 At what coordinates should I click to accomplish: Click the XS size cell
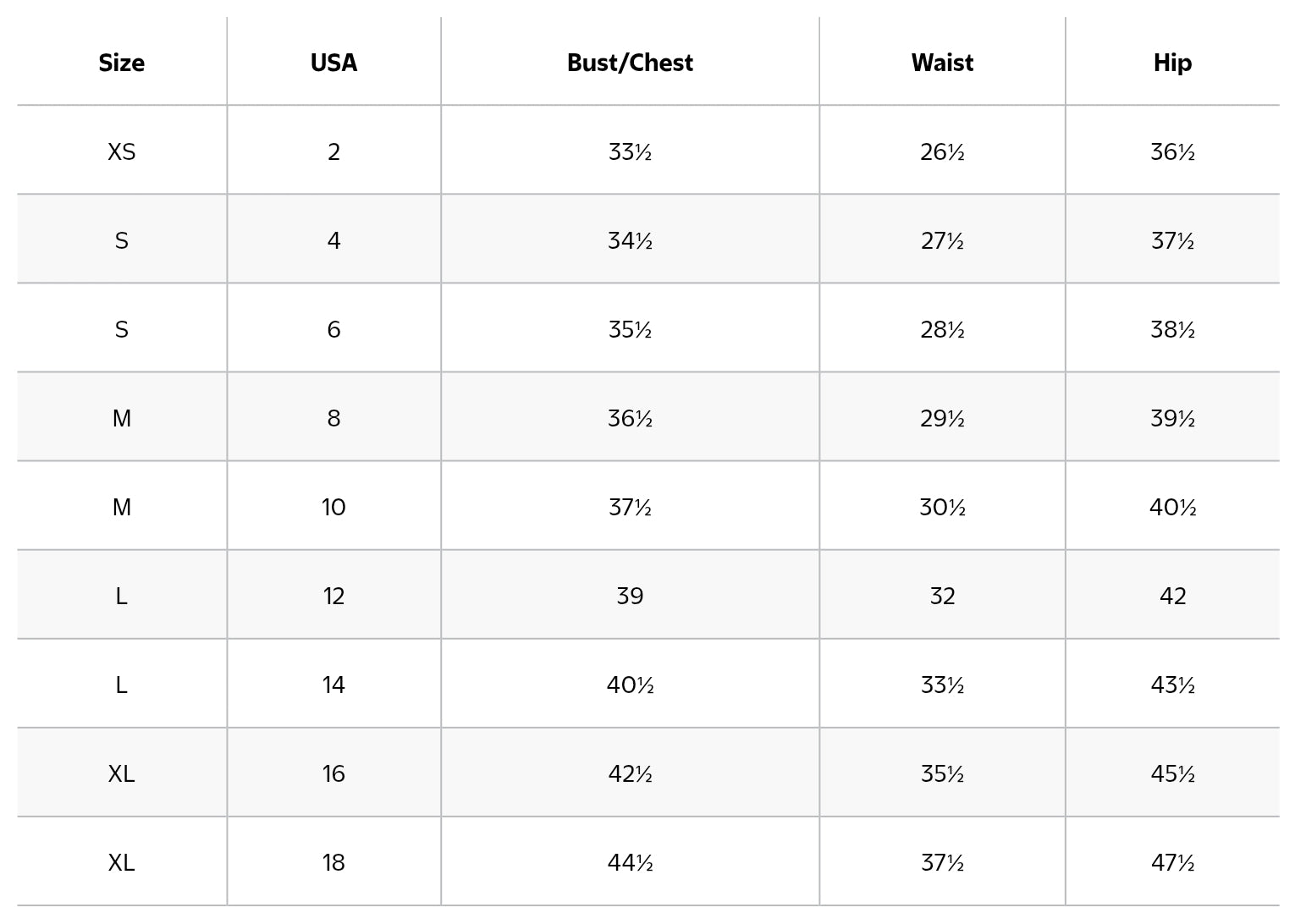click(x=121, y=151)
